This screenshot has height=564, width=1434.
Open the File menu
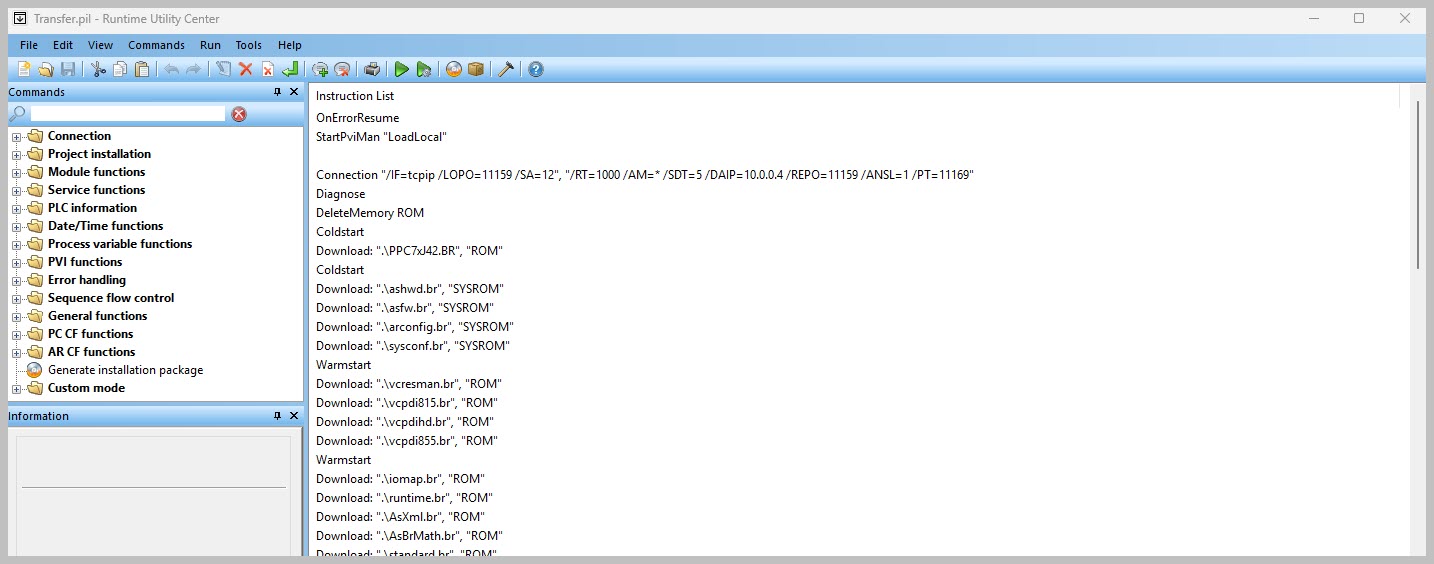[29, 45]
